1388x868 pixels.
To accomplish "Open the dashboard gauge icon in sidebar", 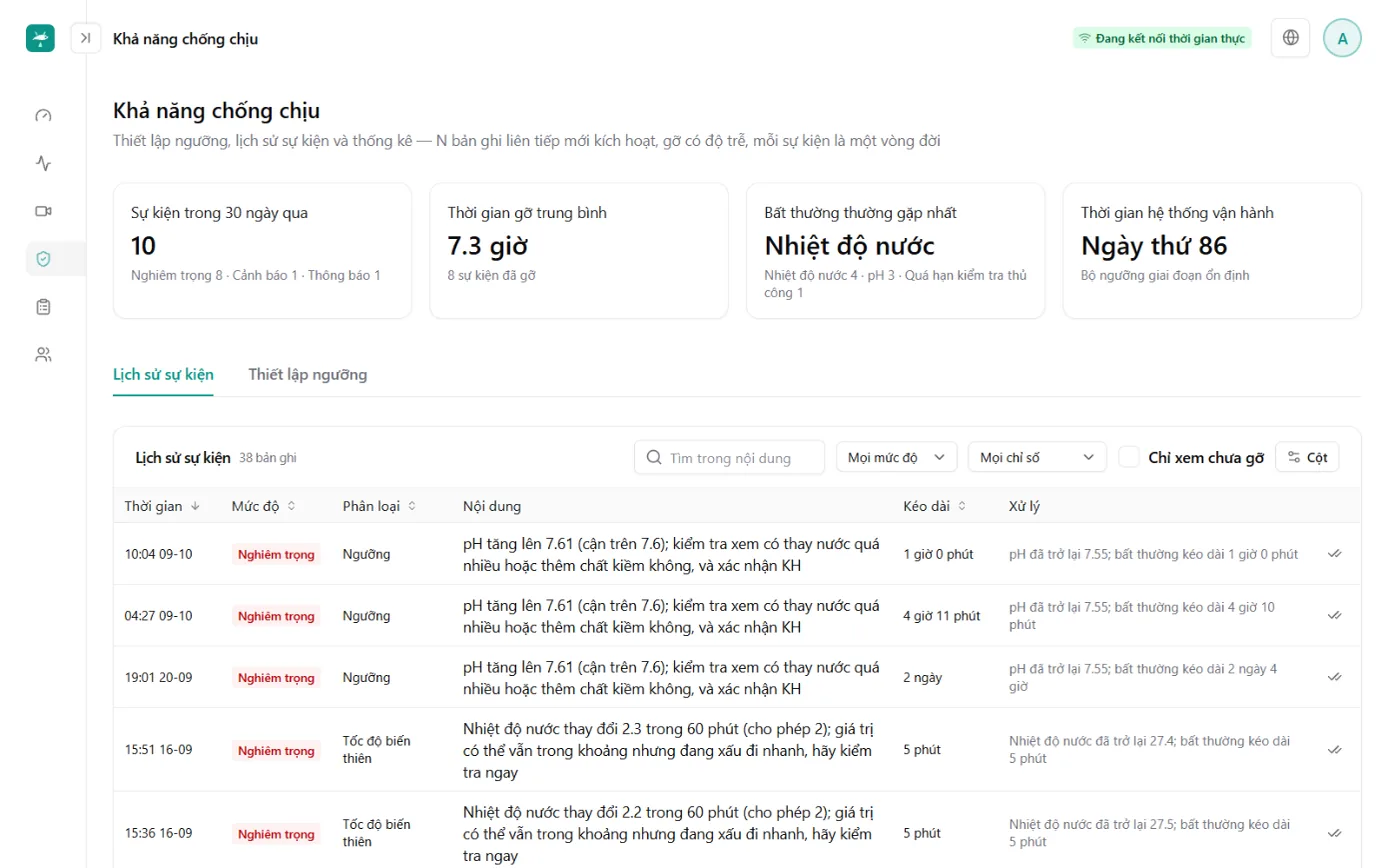I will 43,115.
